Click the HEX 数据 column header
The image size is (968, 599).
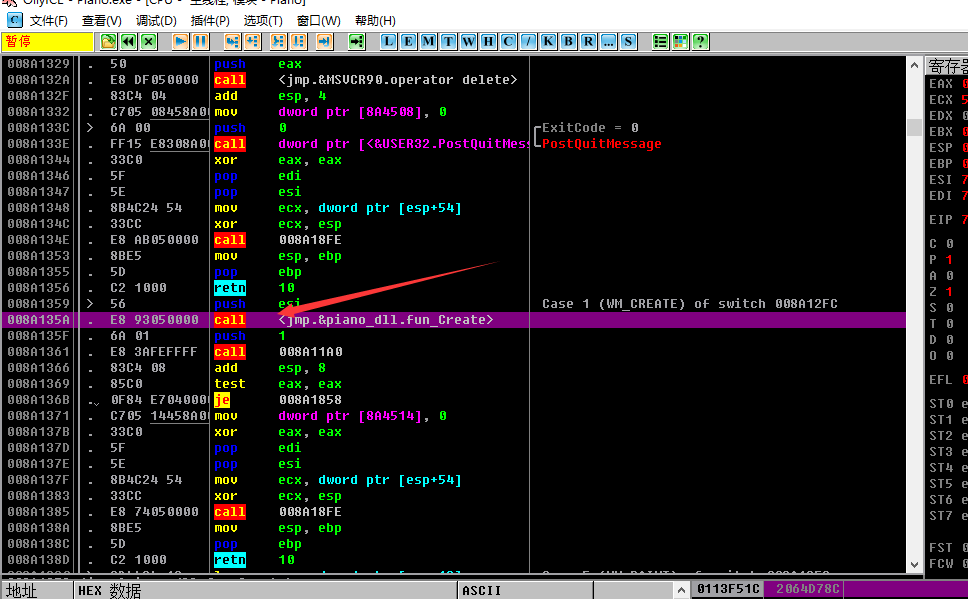coord(266,590)
